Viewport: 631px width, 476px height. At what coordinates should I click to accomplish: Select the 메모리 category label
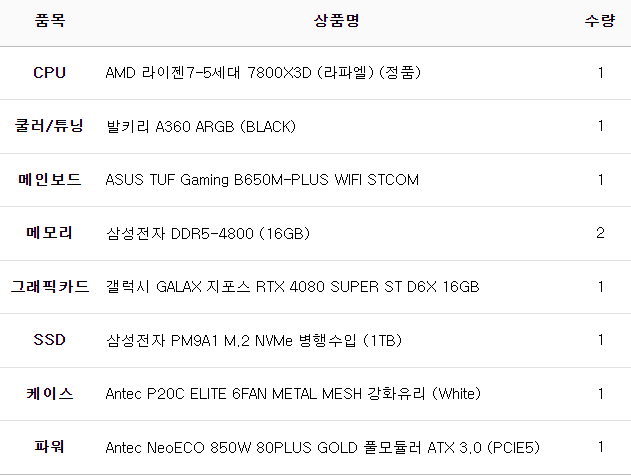pos(49,233)
